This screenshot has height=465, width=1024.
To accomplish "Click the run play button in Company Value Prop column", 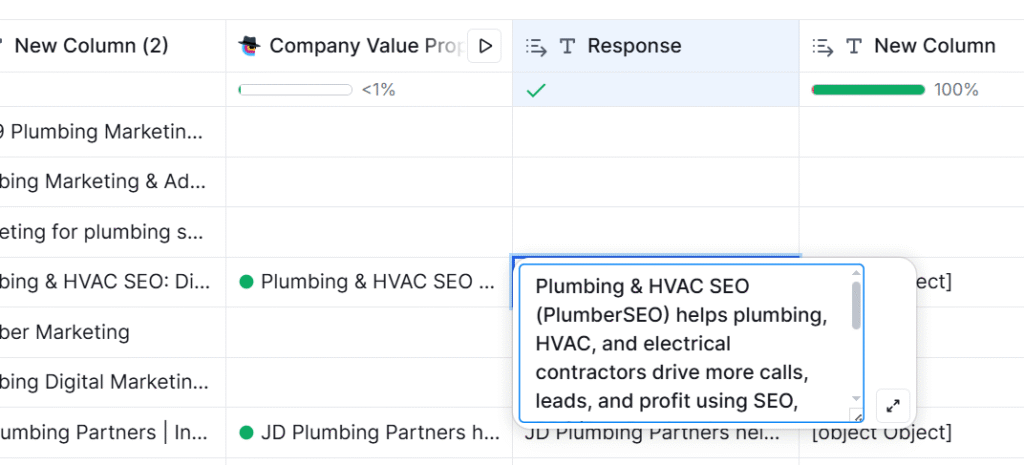I will pos(485,46).
